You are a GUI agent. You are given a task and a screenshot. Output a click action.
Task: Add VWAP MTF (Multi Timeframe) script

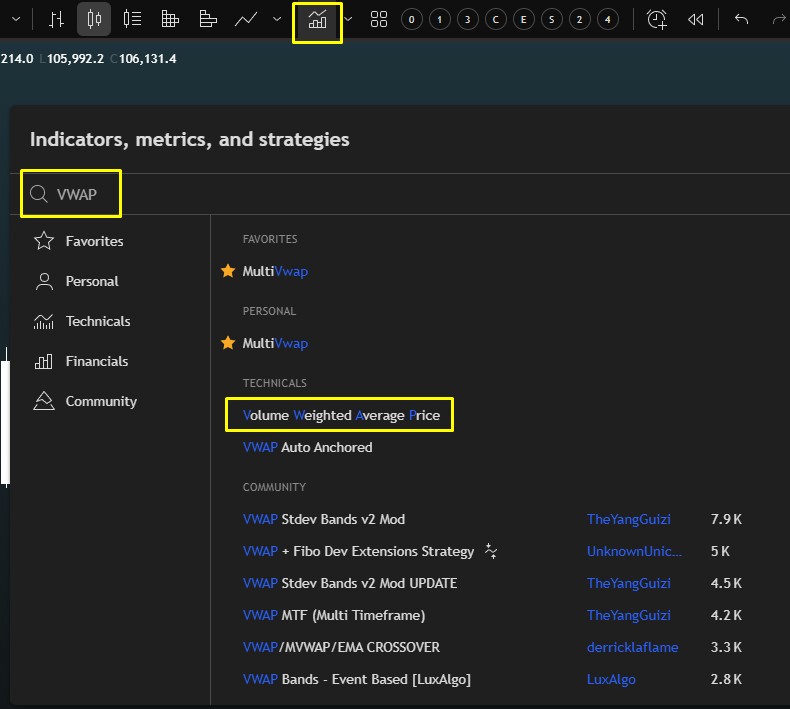[334, 615]
